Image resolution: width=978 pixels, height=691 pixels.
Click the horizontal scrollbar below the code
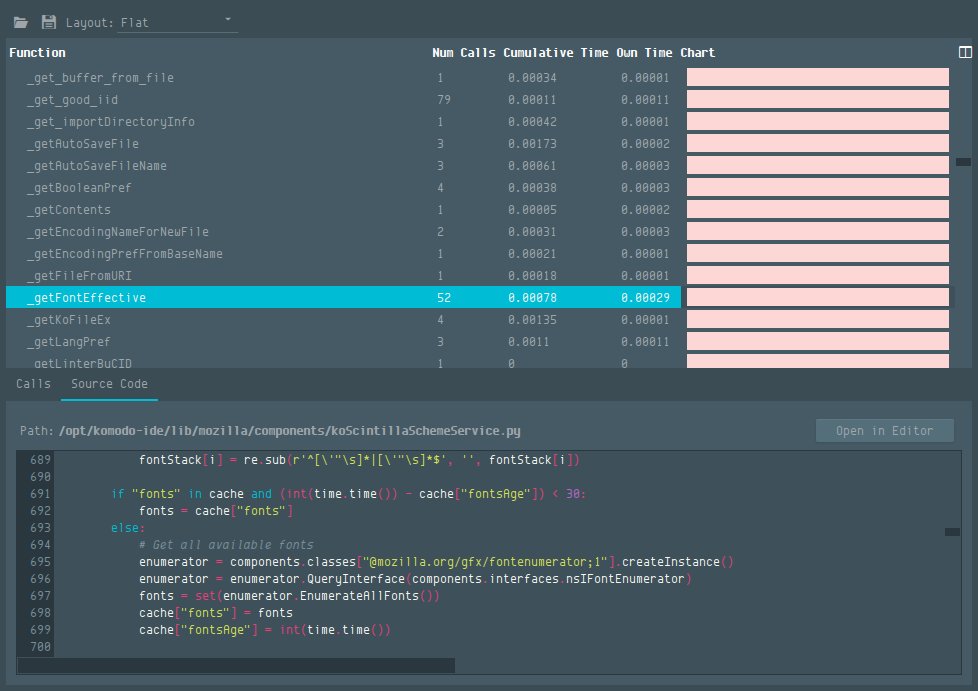[240, 665]
